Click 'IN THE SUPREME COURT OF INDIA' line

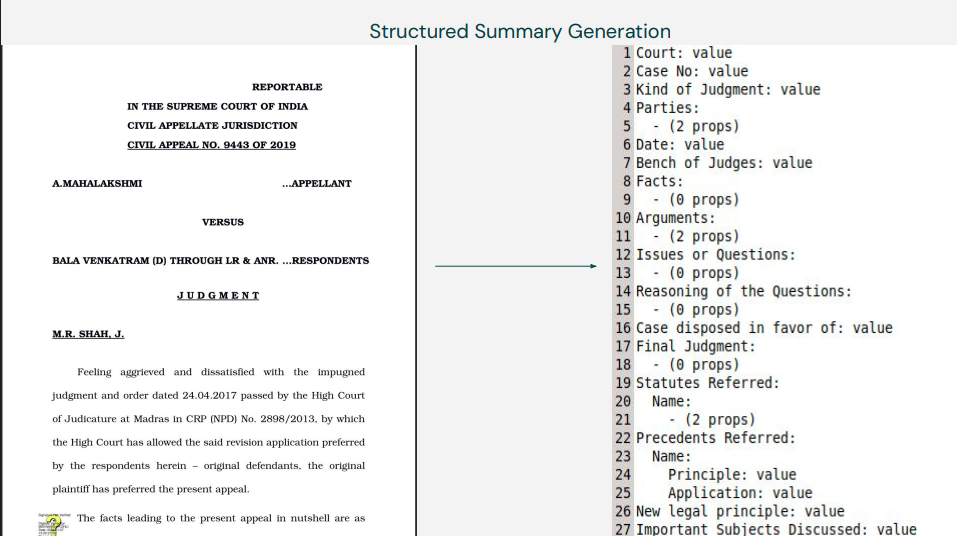[x=217, y=106]
